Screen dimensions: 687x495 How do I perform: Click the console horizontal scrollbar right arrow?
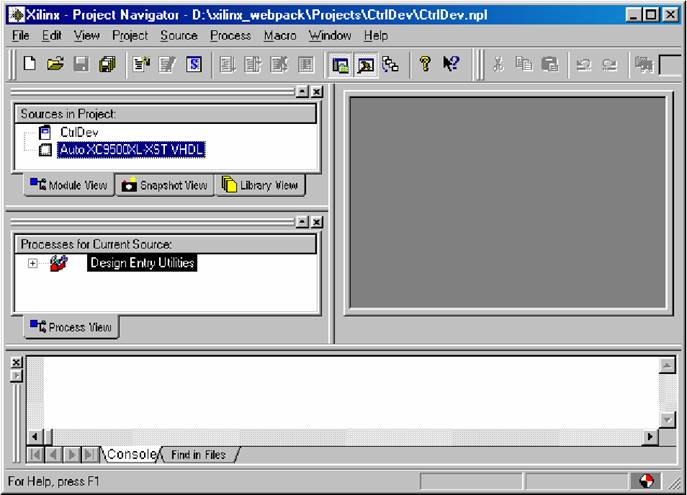651,437
